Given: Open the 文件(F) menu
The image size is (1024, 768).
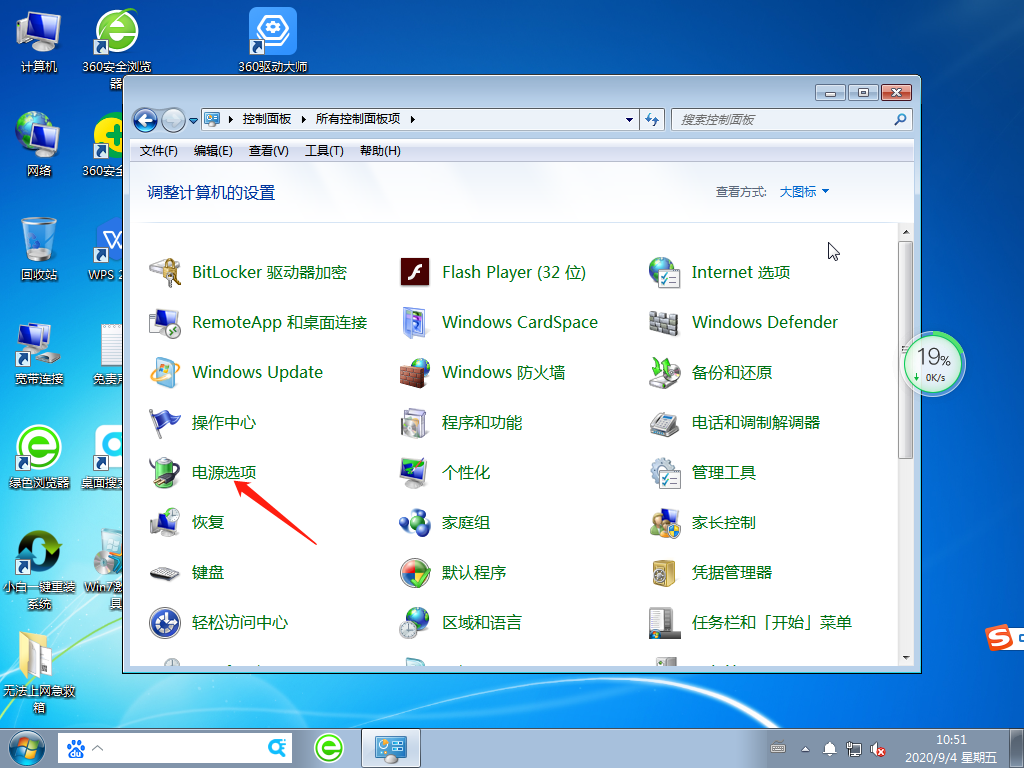Looking at the screenshot, I should click(x=159, y=151).
